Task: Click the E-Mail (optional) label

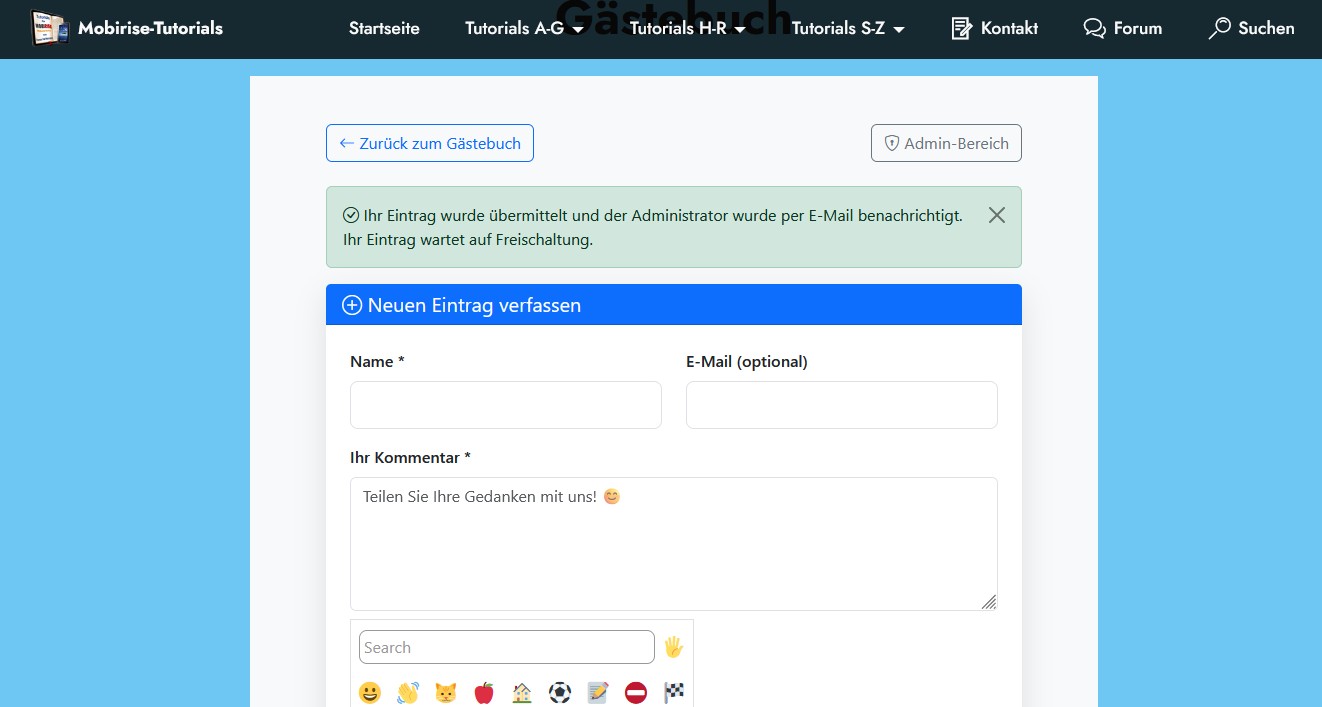Action: coord(747,362)
